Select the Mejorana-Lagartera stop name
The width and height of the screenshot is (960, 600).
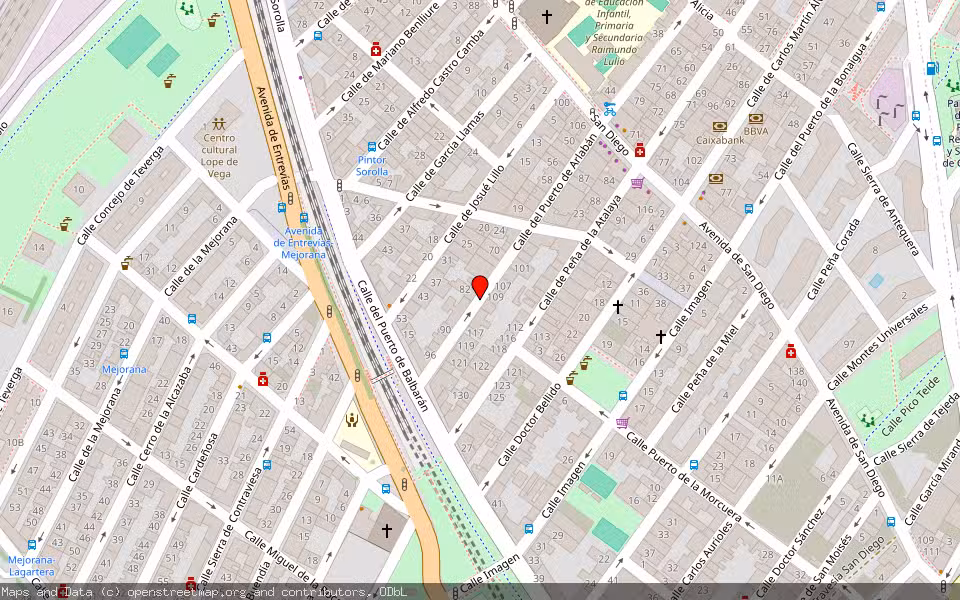(x=31, y=566)
